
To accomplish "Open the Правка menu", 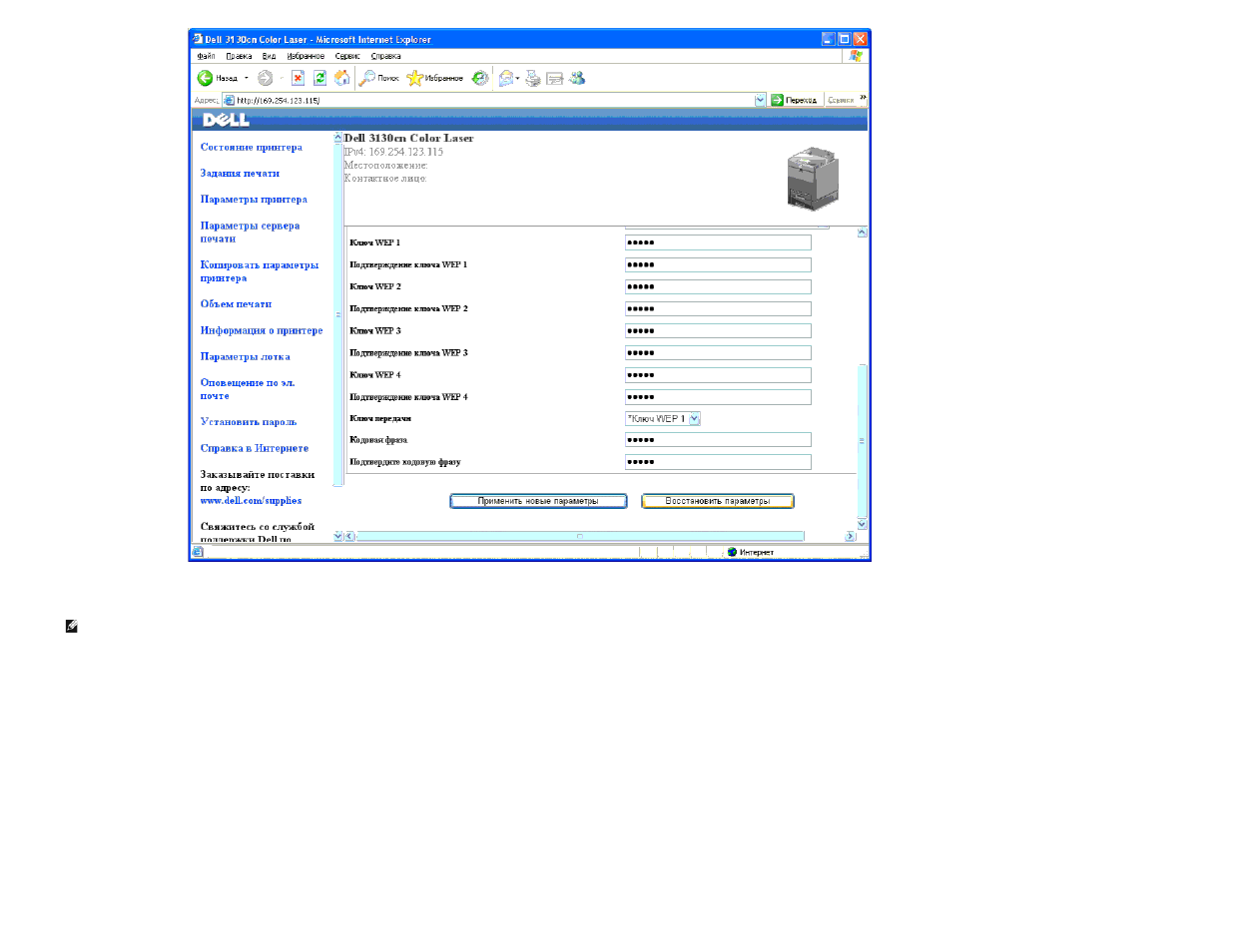I will click(x=239, y=56).
